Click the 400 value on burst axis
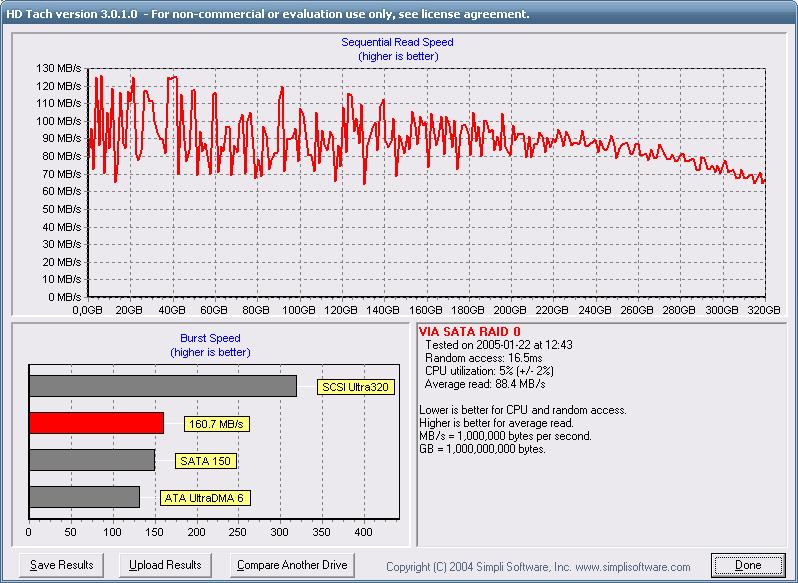Image resolution: width=798 pixels, height=583 pixels. 363,532
